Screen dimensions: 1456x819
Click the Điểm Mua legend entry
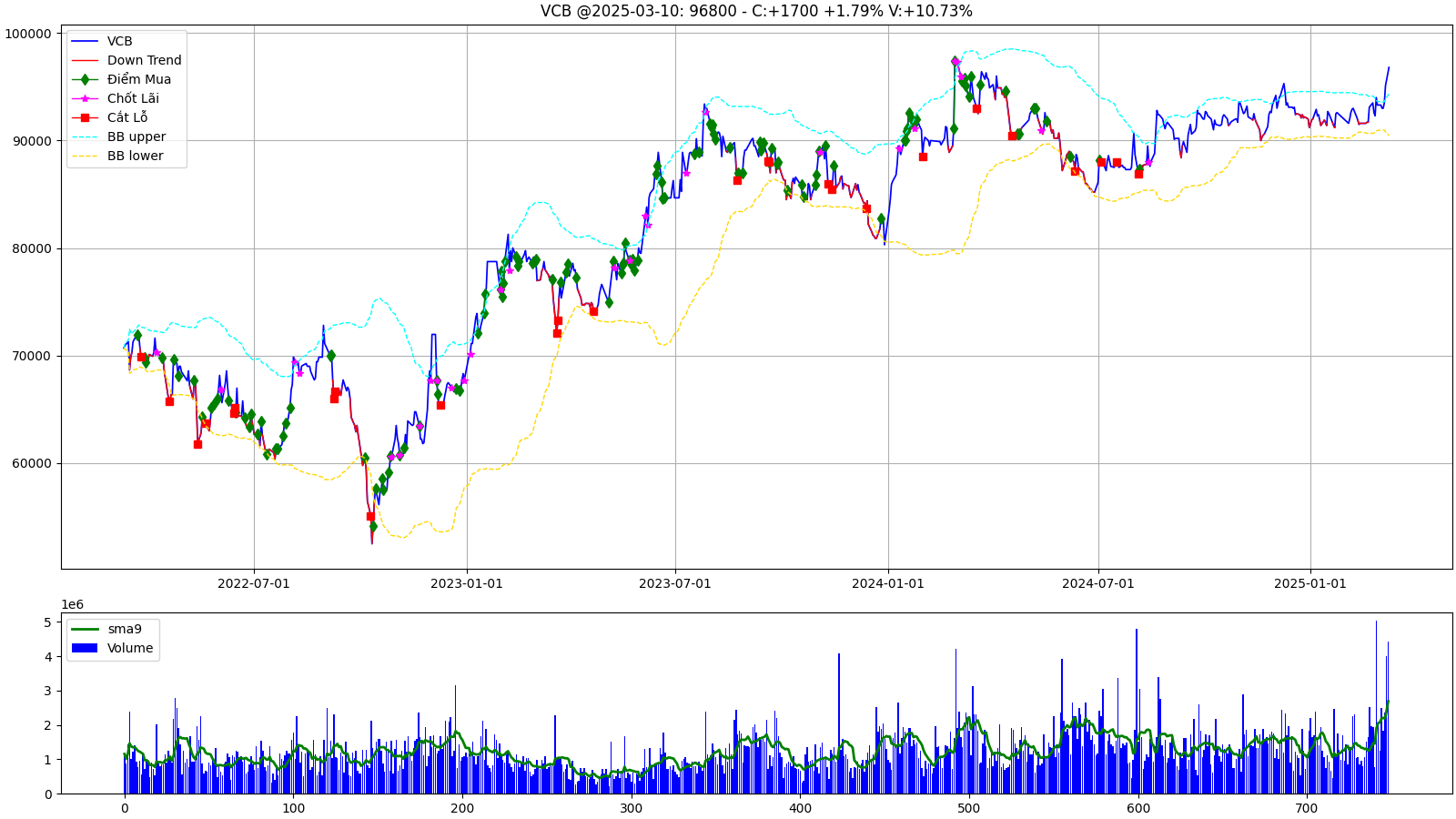point(121,79)
